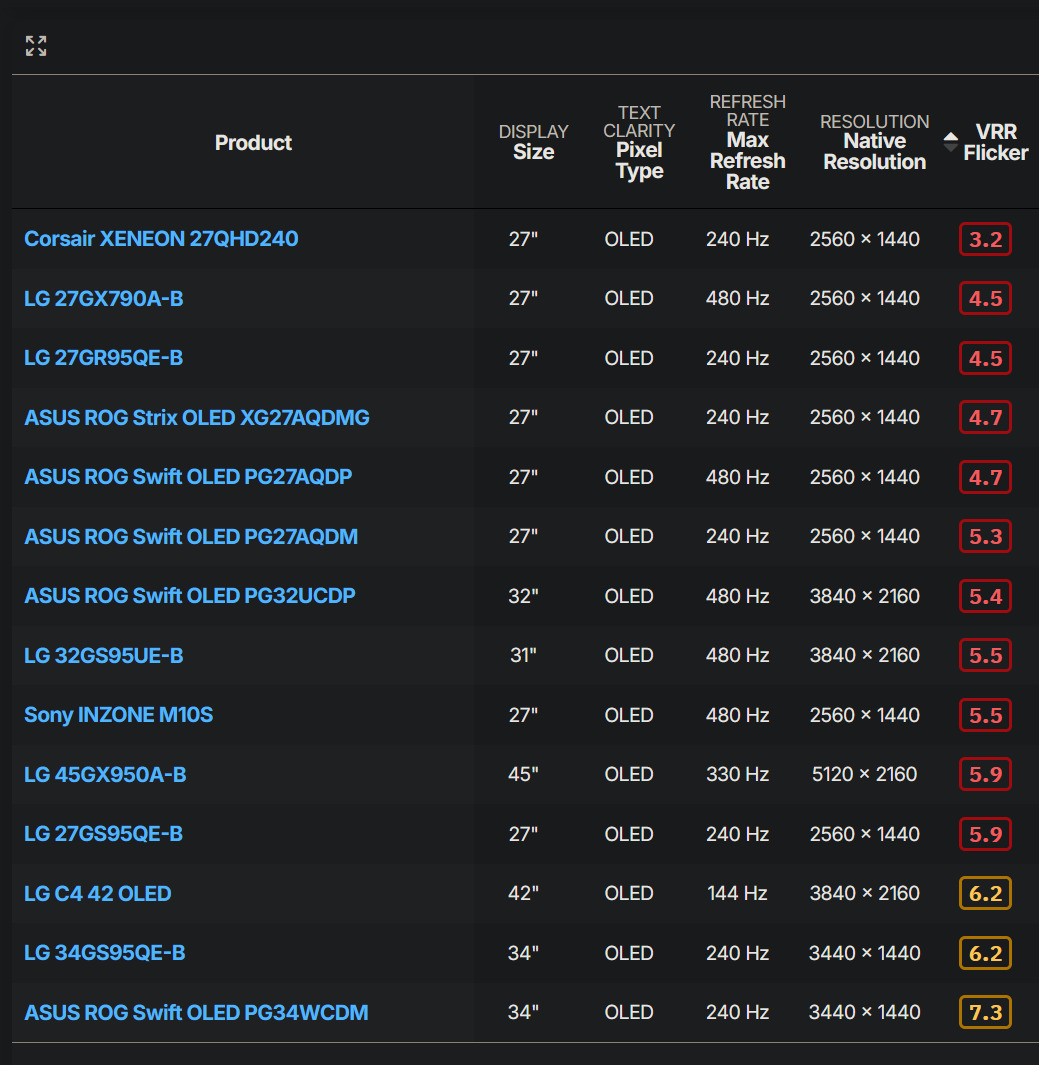Click the 5.3 score for ASUS PG27AQDM
This screenshot has height=1065, width=1039.
pyautogui.click(x=985, y=537)
